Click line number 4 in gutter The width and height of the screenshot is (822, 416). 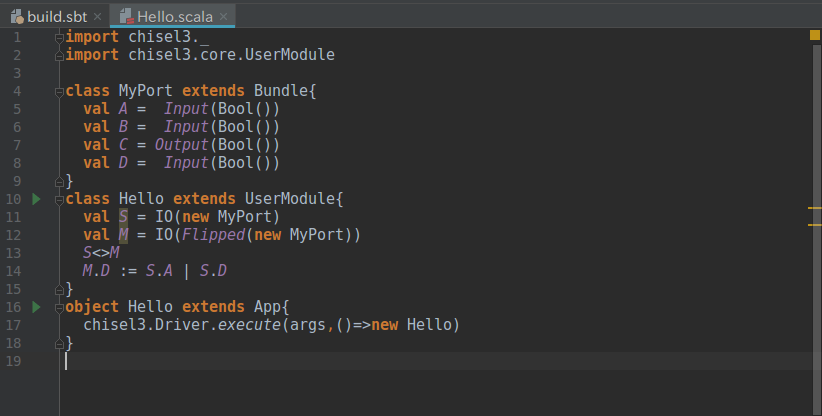pyautogui.click(x=17, y=91)
